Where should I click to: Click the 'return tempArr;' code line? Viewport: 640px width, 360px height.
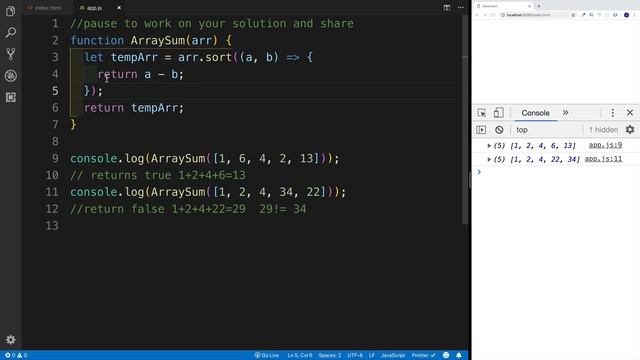pyautogui.click(x=134, y=108)
